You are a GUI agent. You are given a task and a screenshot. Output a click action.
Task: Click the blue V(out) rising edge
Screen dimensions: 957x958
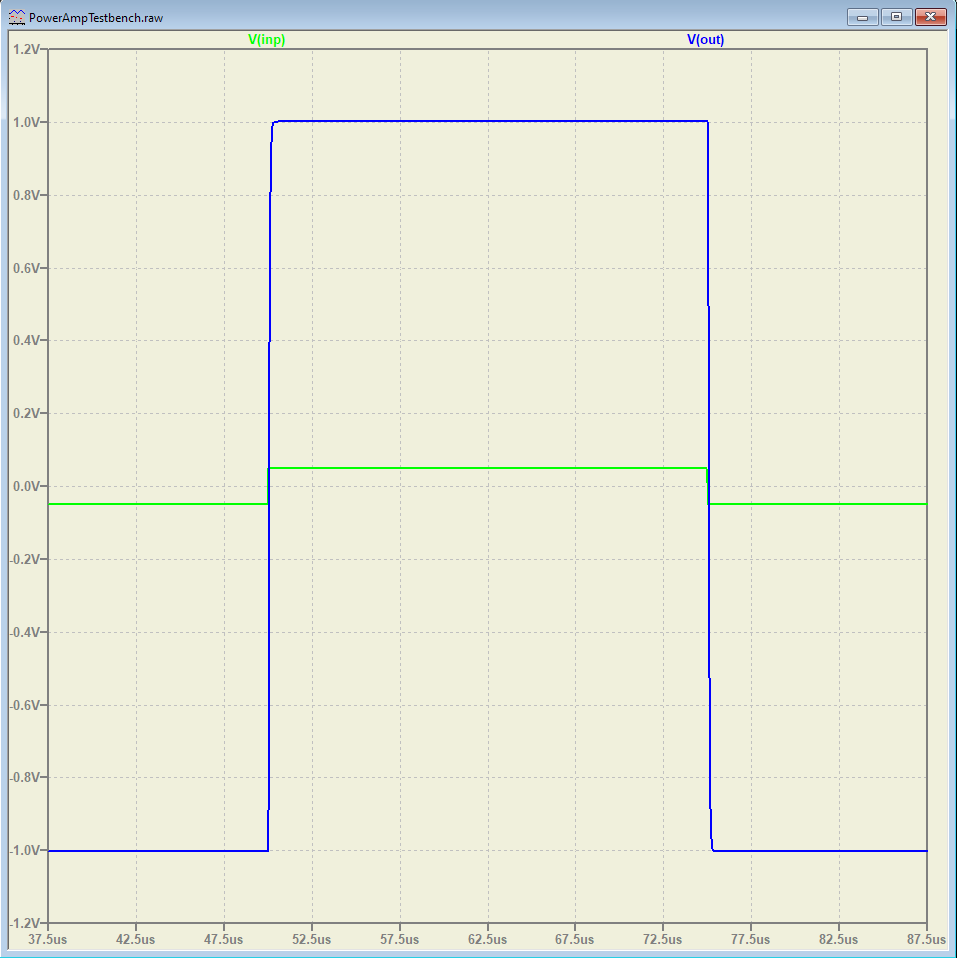[x=270, y=486]
